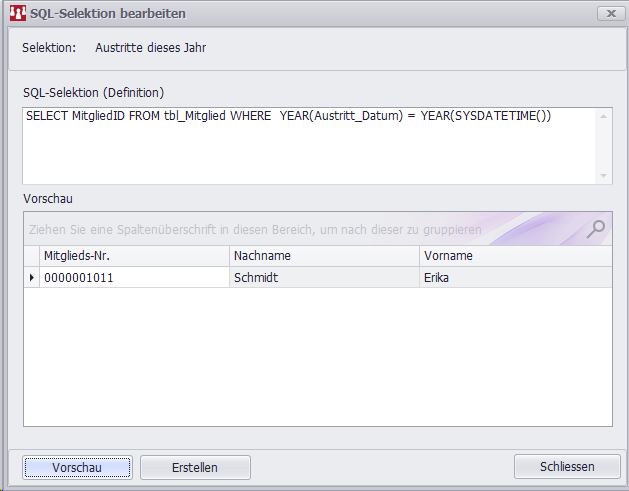
Task: Click the row indicator arrow beside 0000001011
Action: pos(31,277)
